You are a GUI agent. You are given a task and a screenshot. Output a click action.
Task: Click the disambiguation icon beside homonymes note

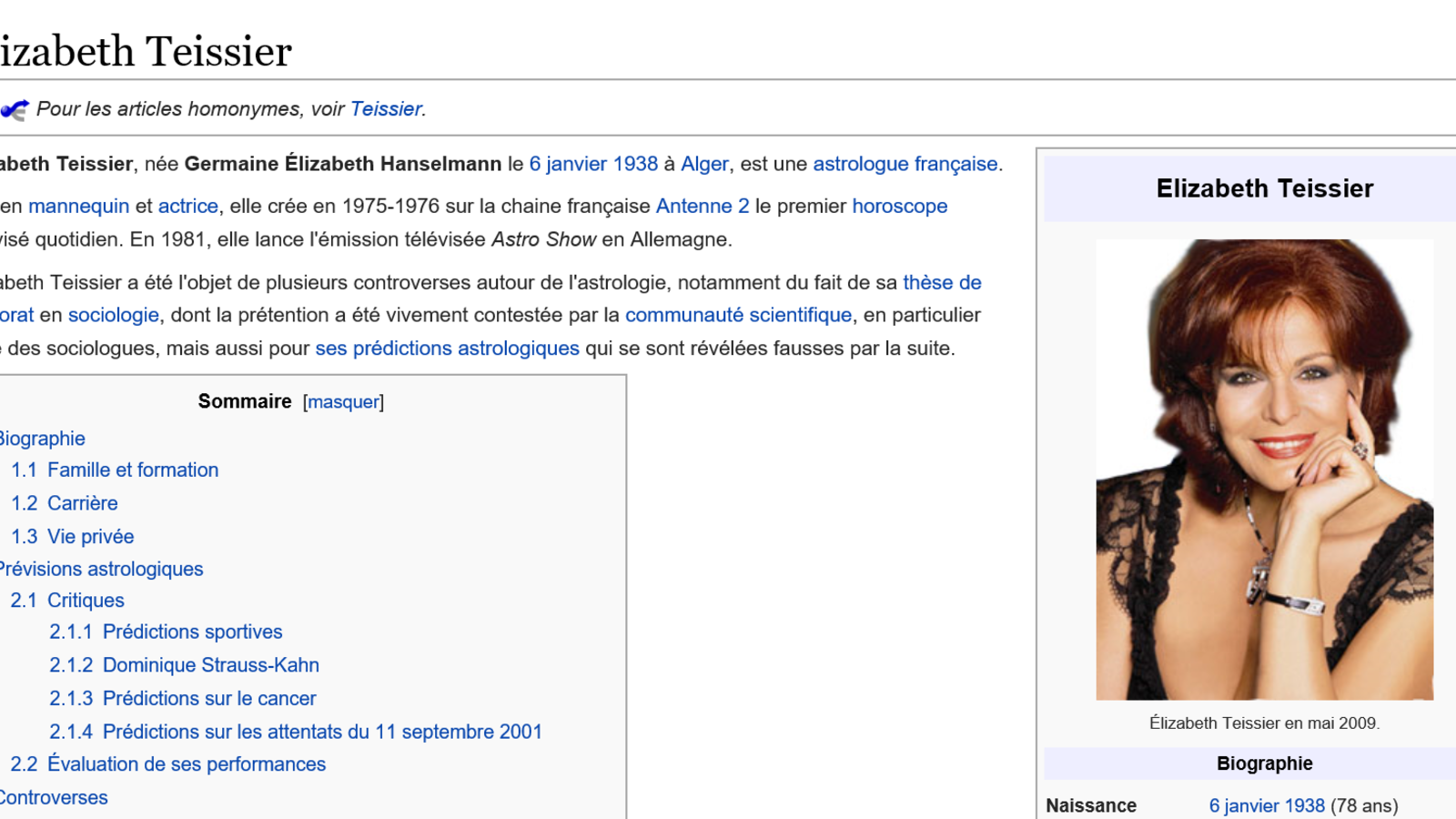15,109
